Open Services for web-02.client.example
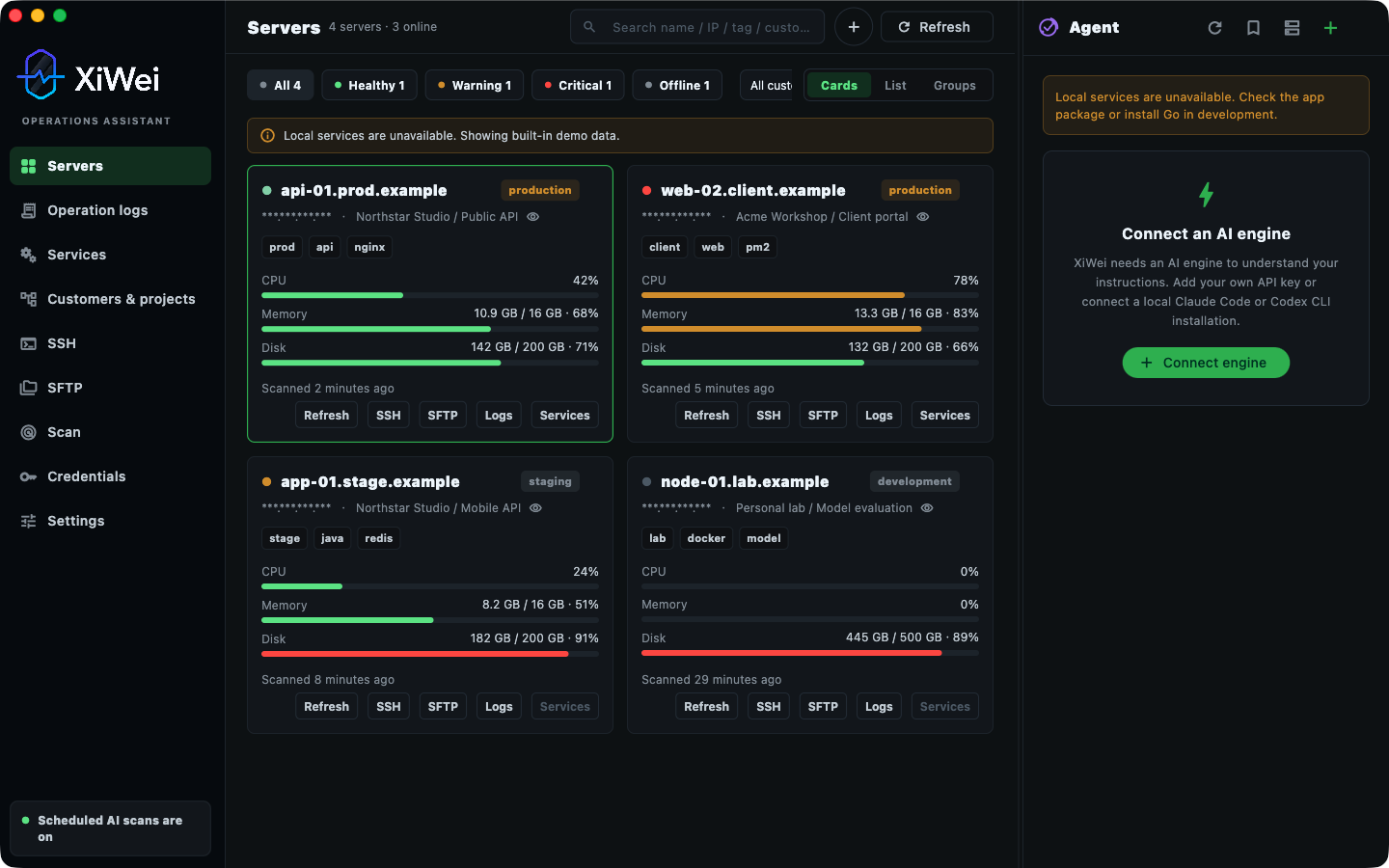This screenshot has height=868, width=1389. 945,415
